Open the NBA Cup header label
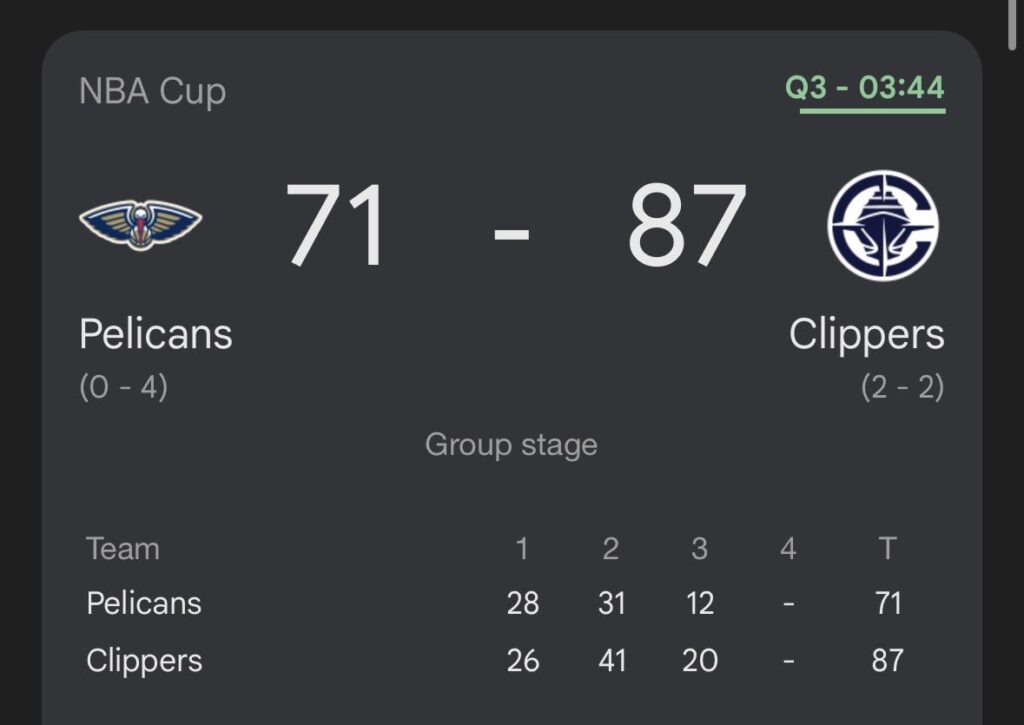 click(152, 92)
